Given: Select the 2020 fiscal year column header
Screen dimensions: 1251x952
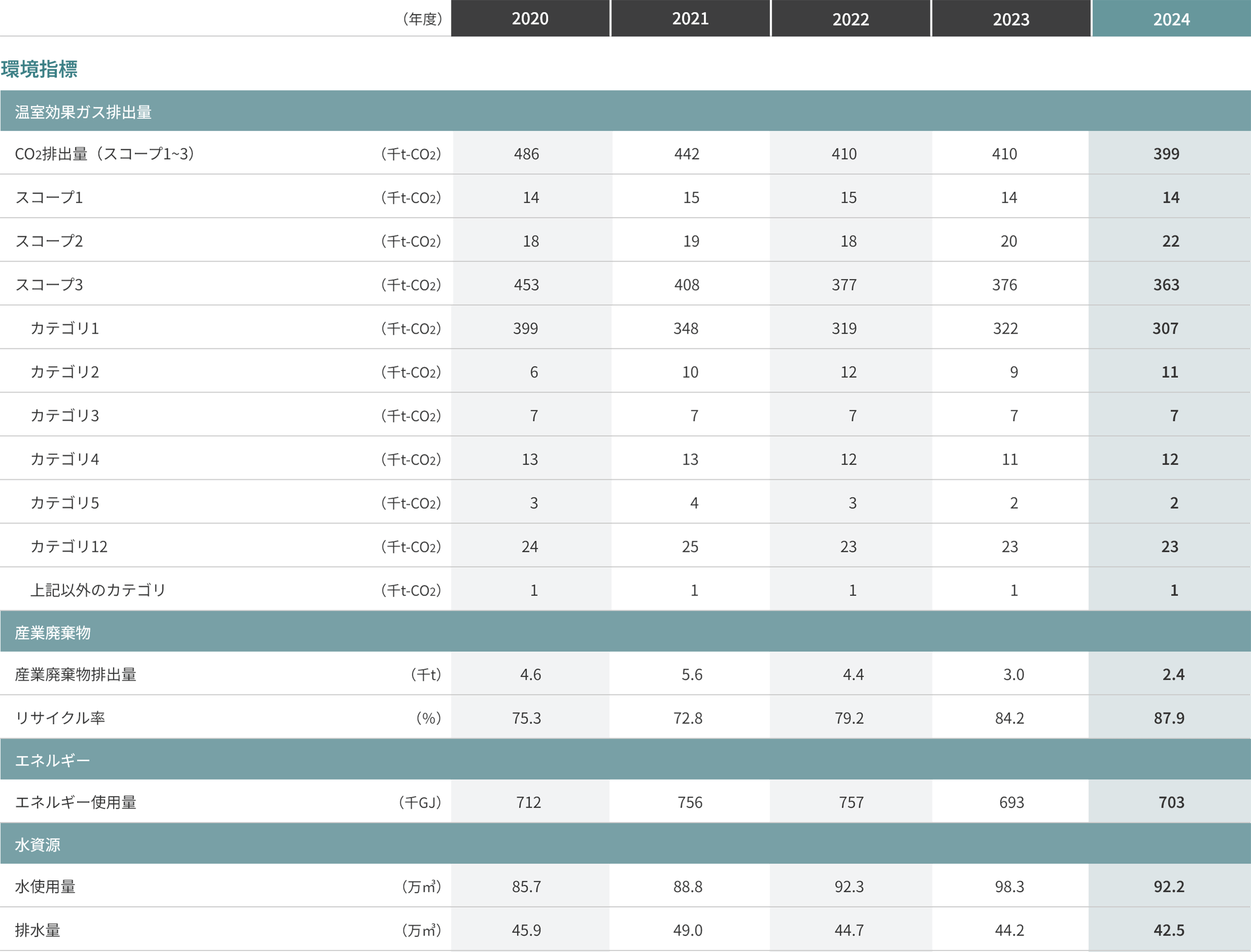Looking at the screenshot, I should tap(530, 18).
